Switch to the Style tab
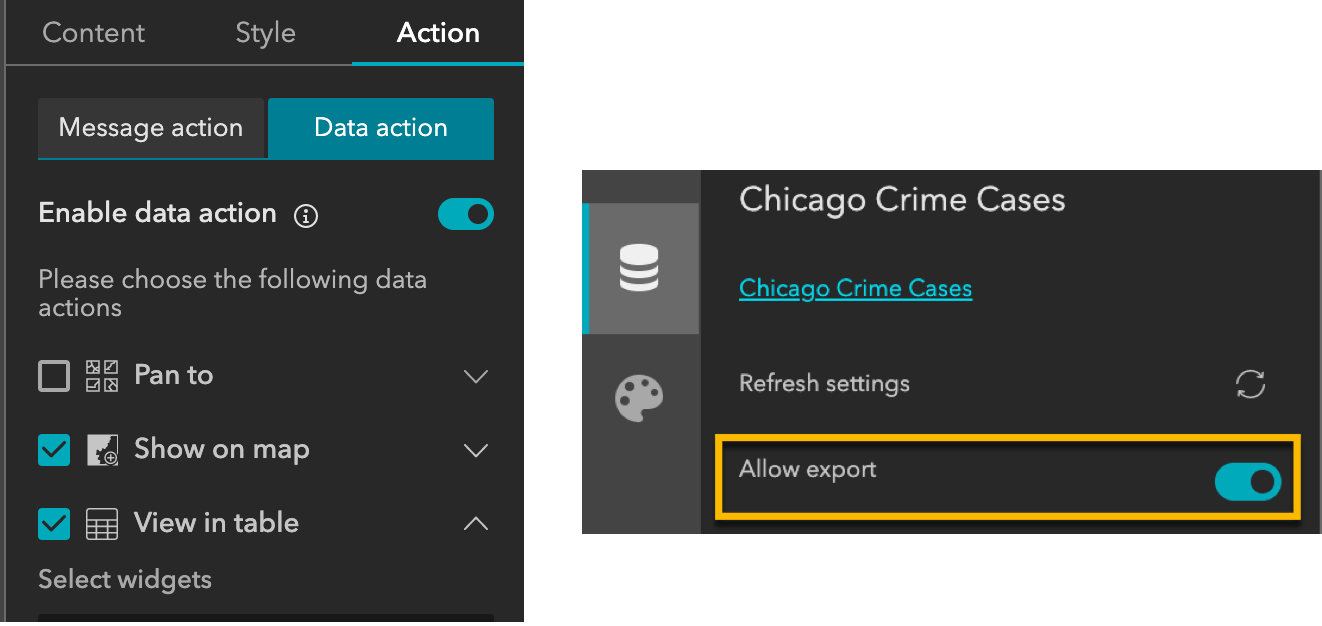The image size is (1322, 626). tap(265, 33)
